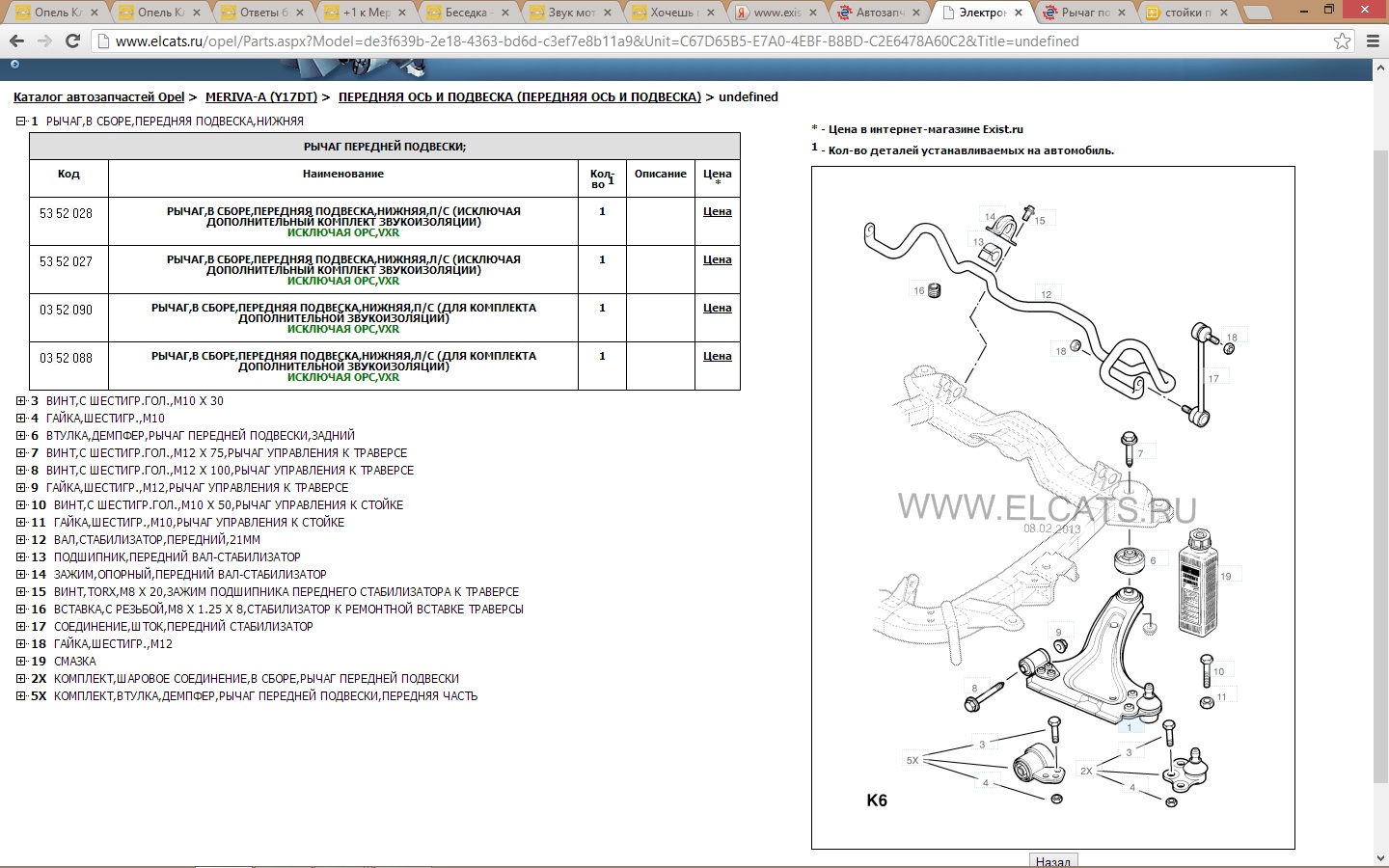The height and width of the screenshot is (868, 1389).
Task: Switch to the Звук мот tab
Action: point(571,13)
